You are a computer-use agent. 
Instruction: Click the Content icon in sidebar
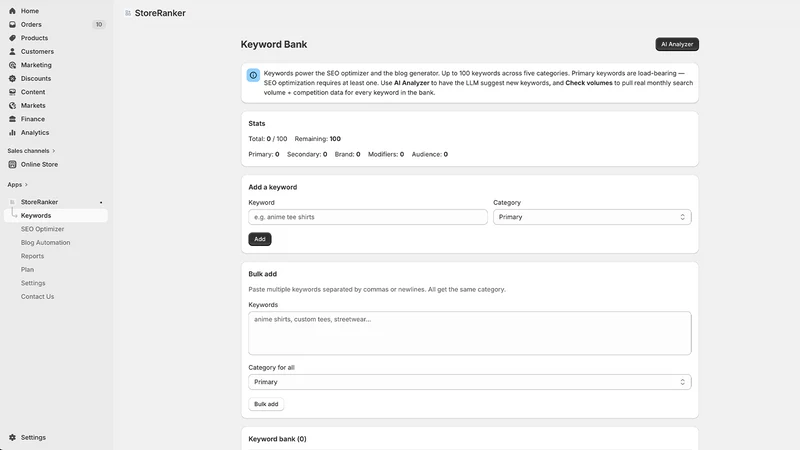click(12, 92)
